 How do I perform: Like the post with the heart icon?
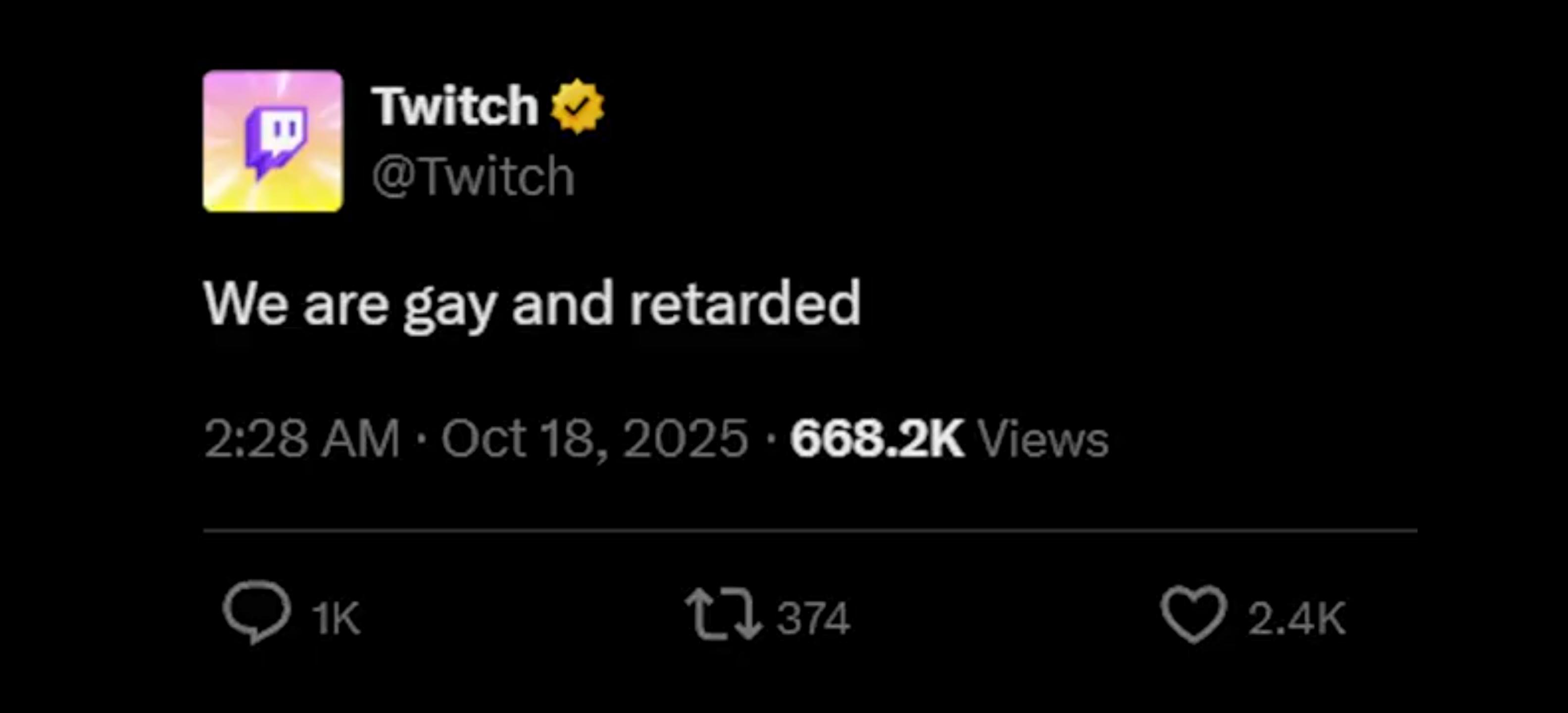click(x=1193, y=614)
